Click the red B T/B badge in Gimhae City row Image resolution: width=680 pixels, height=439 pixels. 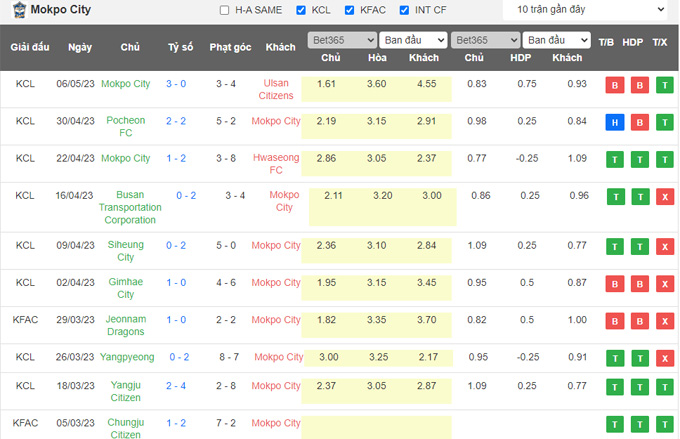tap(613, 283)
